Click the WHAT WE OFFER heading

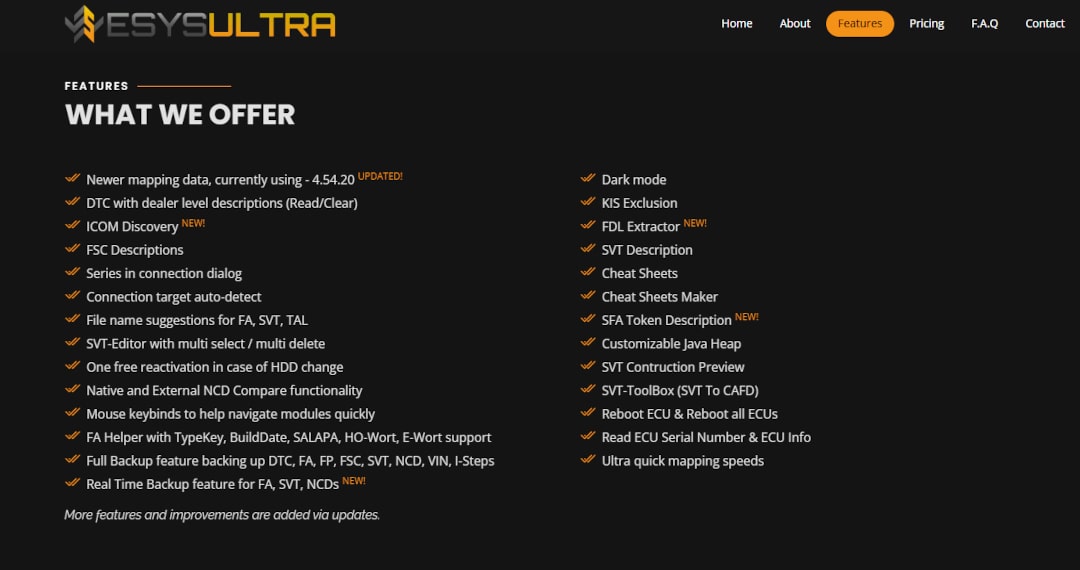(x=180, y=114)
